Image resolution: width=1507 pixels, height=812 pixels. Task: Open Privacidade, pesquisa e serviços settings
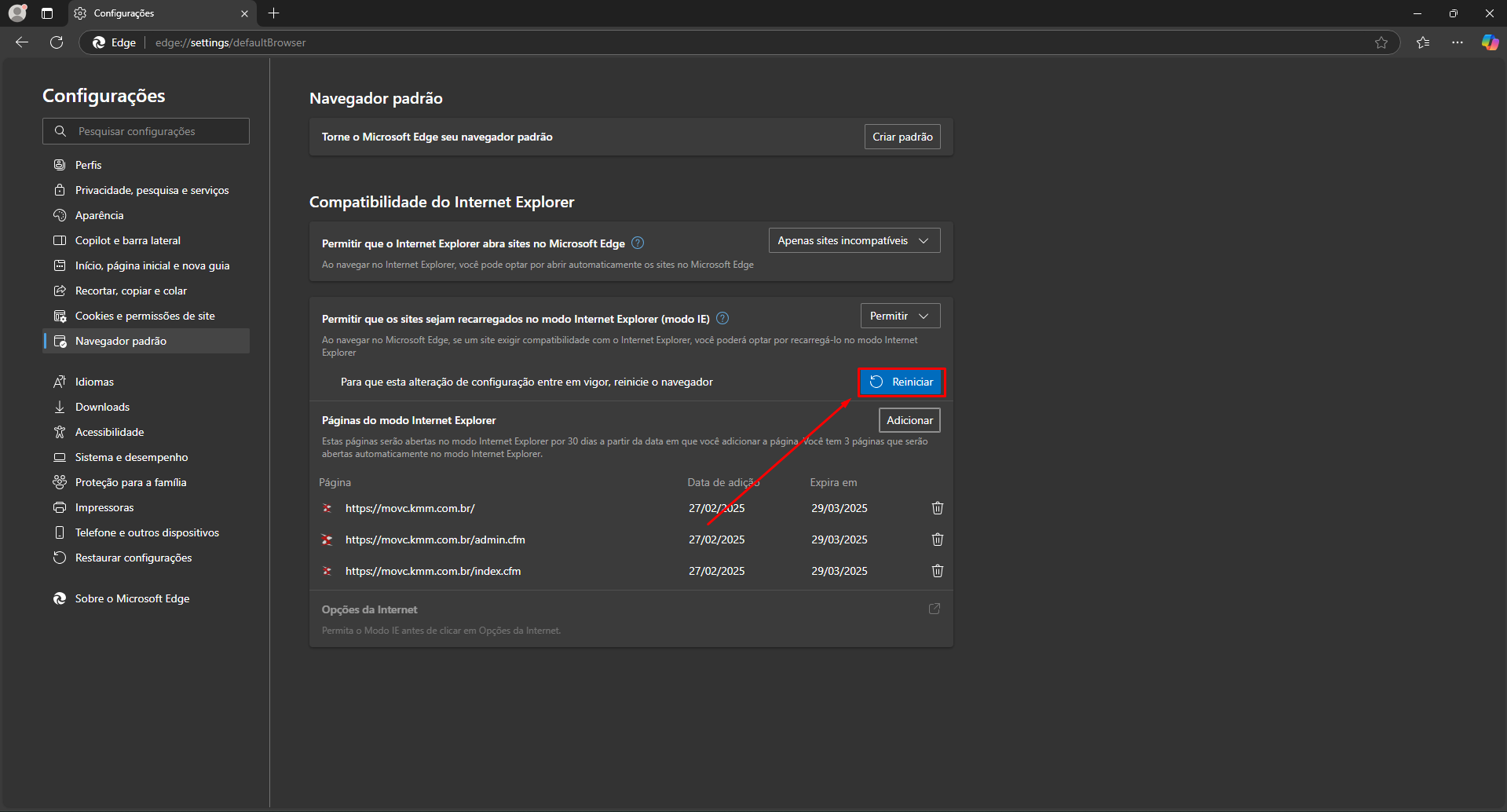(x=152, y=190)
